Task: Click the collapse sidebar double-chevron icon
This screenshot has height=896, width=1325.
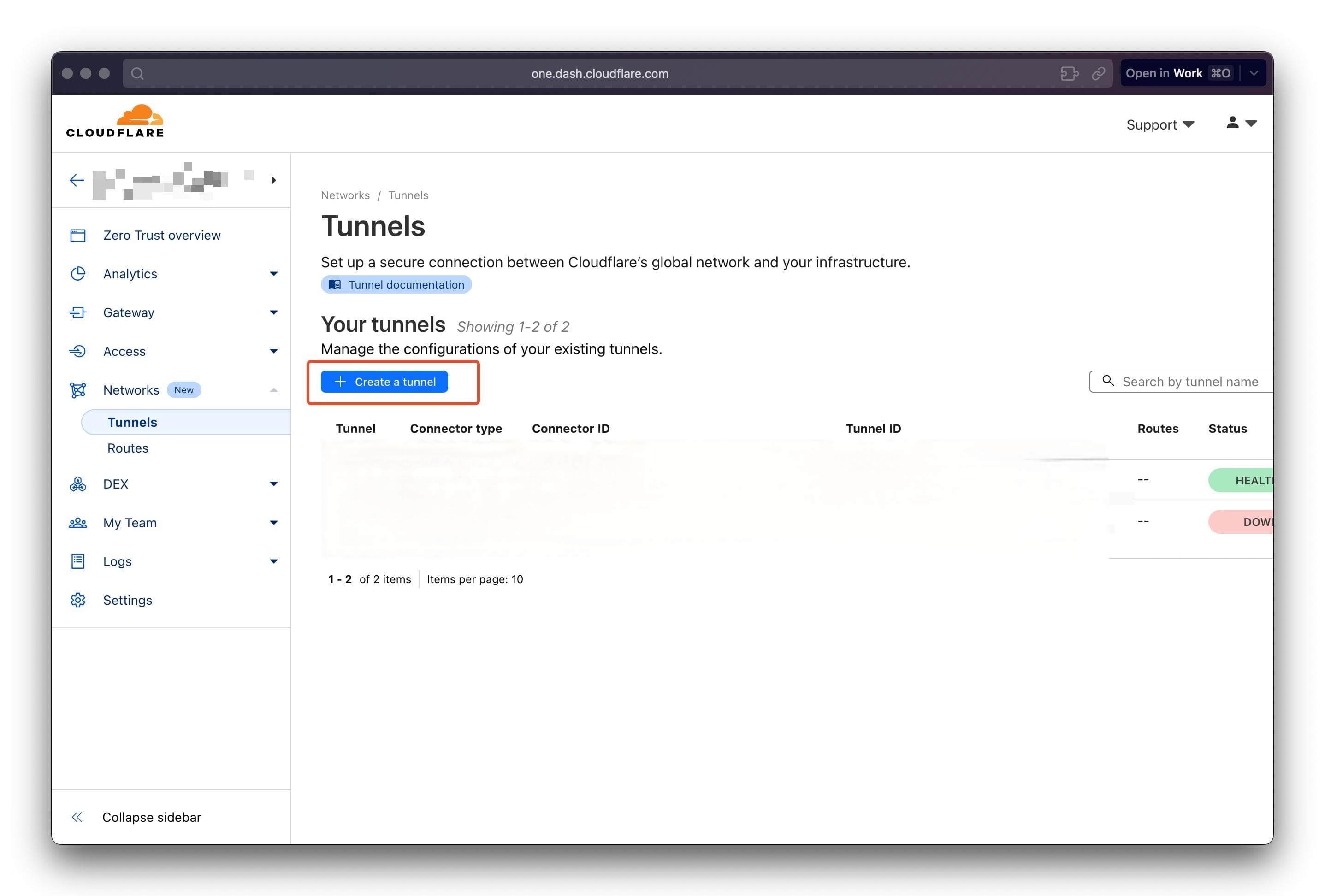Action: pos(77,817)
